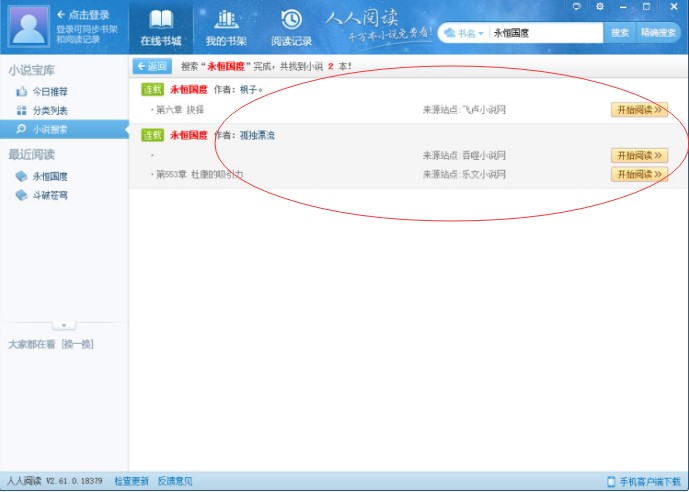Open recently read book 斗破苍穹
The width and height of the screenshot is (689, 492).
point(50,195)
